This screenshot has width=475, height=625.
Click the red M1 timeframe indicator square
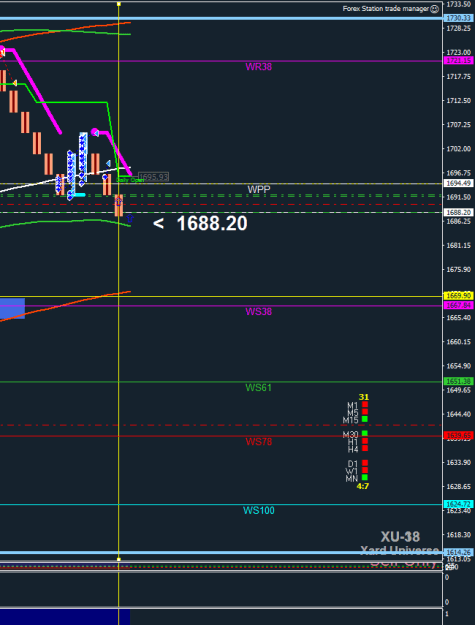(x=365, y=405)
